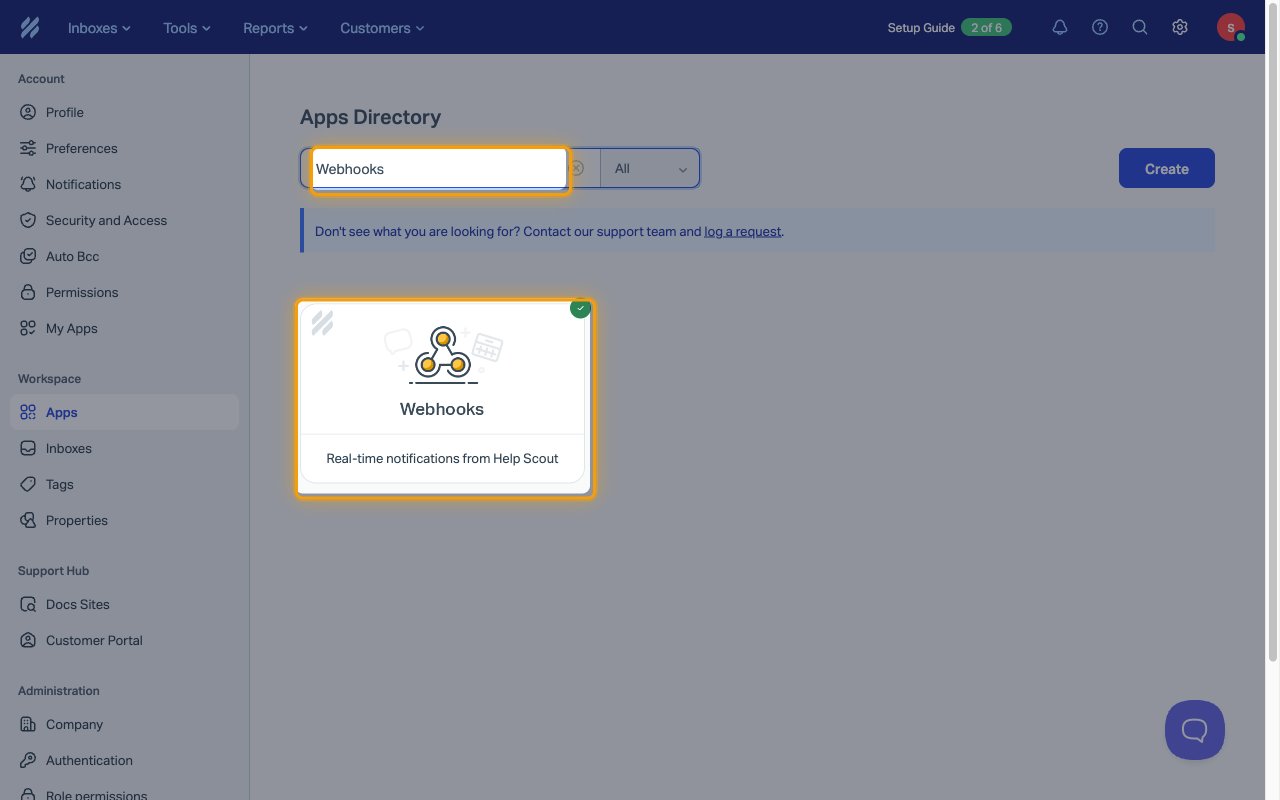Expand the Inboxes menu
Screen dimensions: 1280x800
99,28
